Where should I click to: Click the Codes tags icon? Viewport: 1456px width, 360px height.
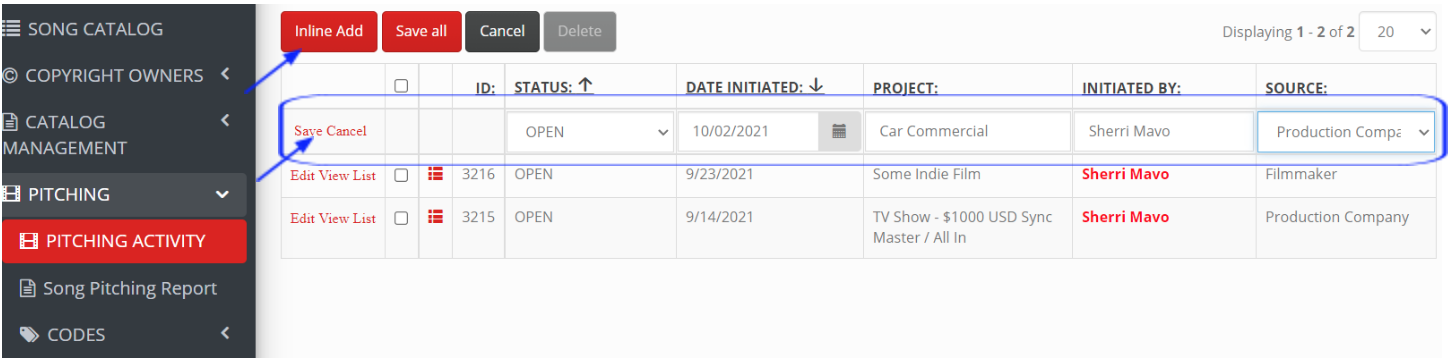30,335
